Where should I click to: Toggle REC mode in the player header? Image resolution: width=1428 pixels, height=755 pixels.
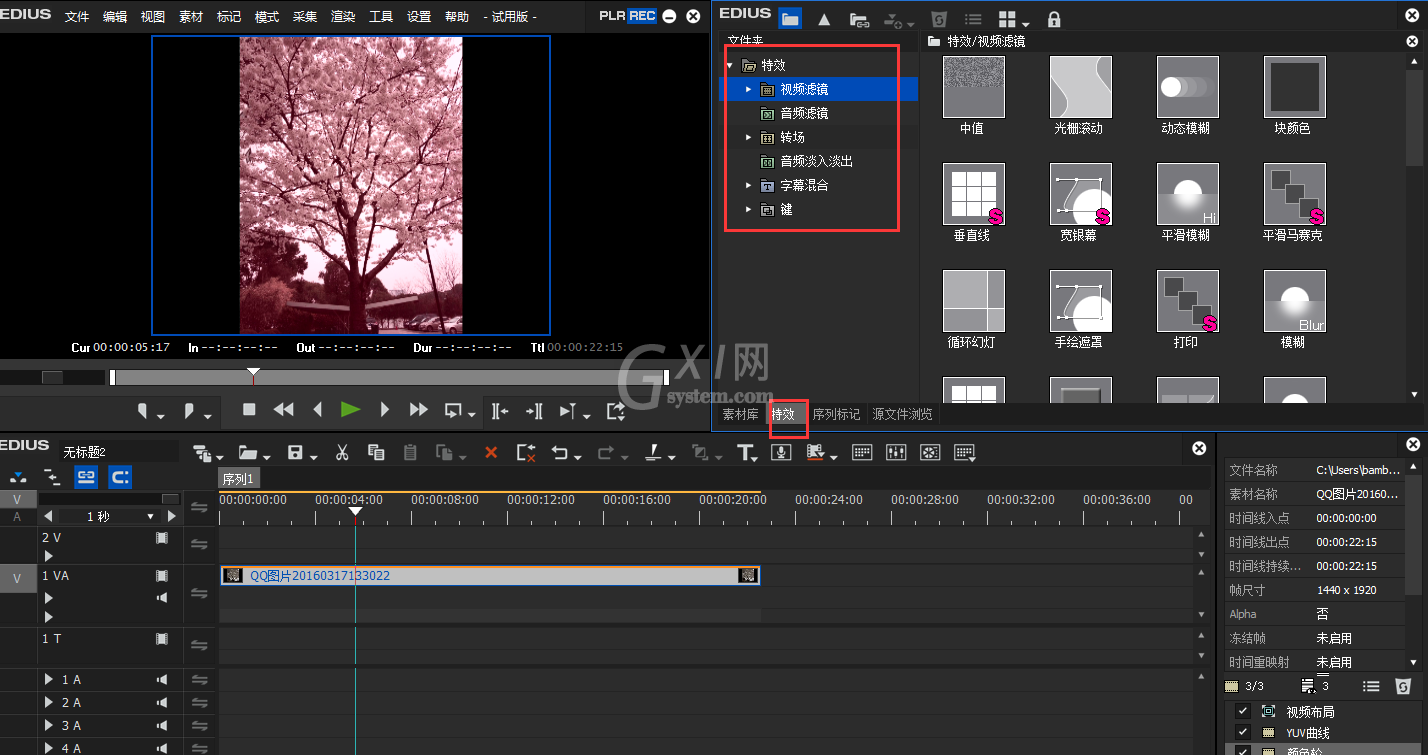[x=642, y=15]
